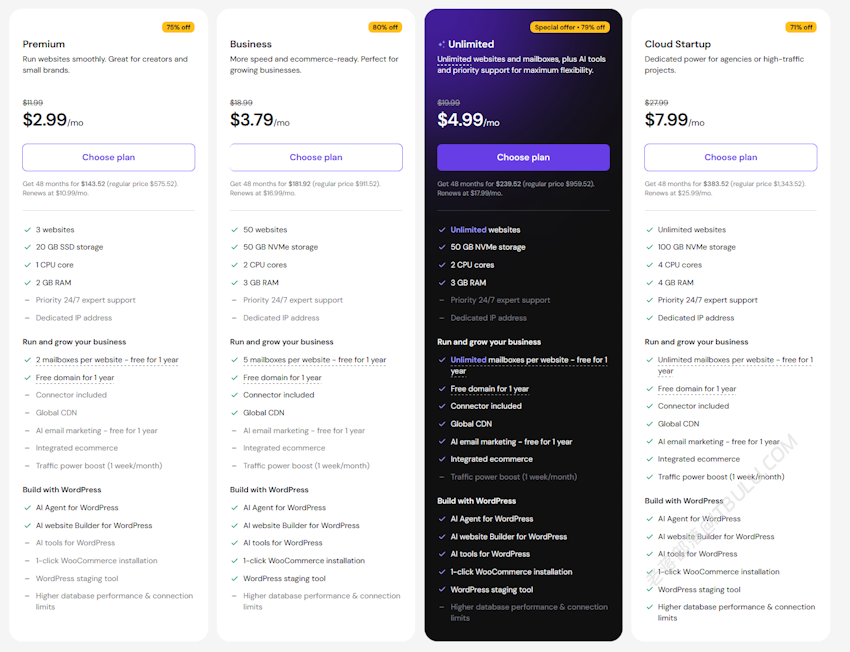Click the Unlimited websites feature in highlighted plan

[485, 230]
